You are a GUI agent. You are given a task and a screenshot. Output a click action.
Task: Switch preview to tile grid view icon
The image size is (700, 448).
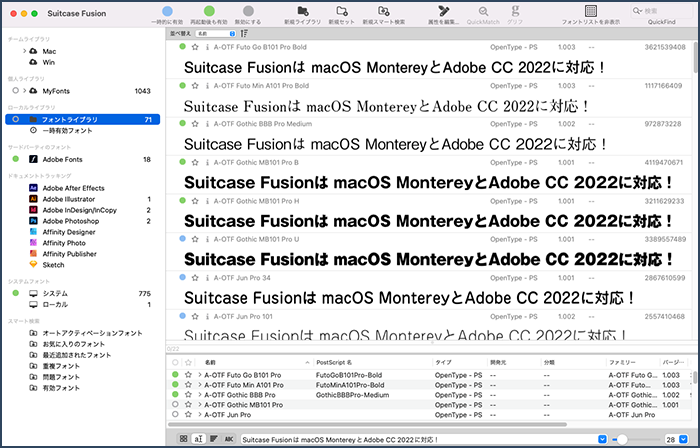click(183, 439)
